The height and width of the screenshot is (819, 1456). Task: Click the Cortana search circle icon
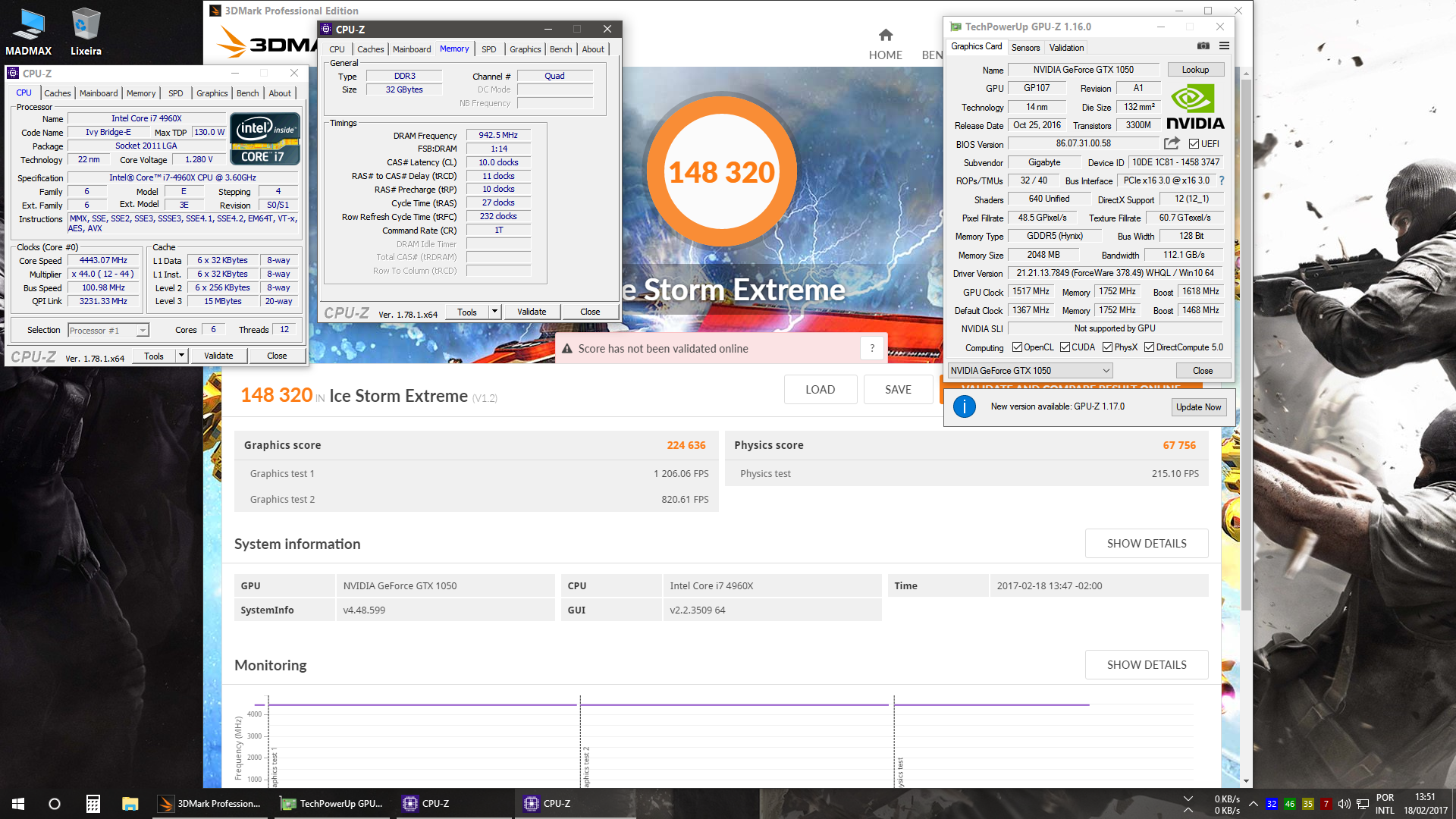click(55, 804)
